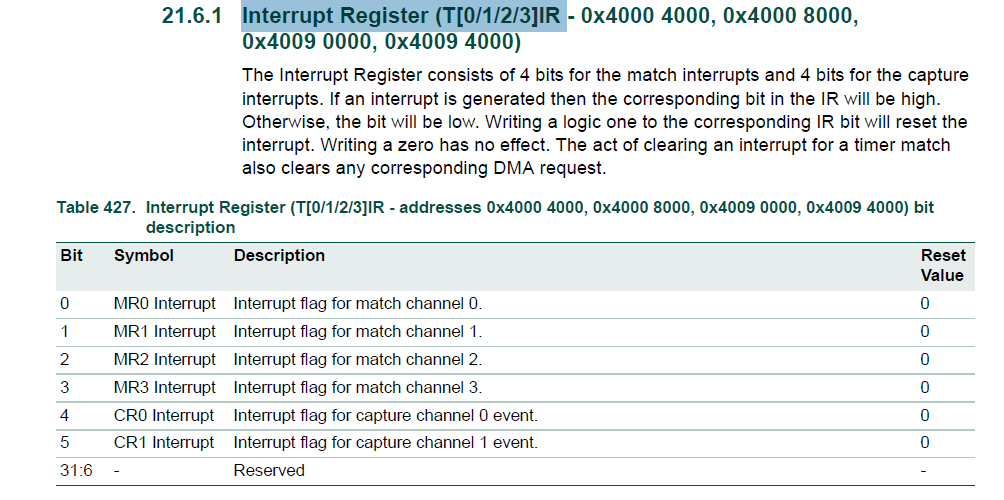Select the "CR1 Interrupt" symbol cell
Screen dimensions: 1004x500
click(x=164, y=442)
